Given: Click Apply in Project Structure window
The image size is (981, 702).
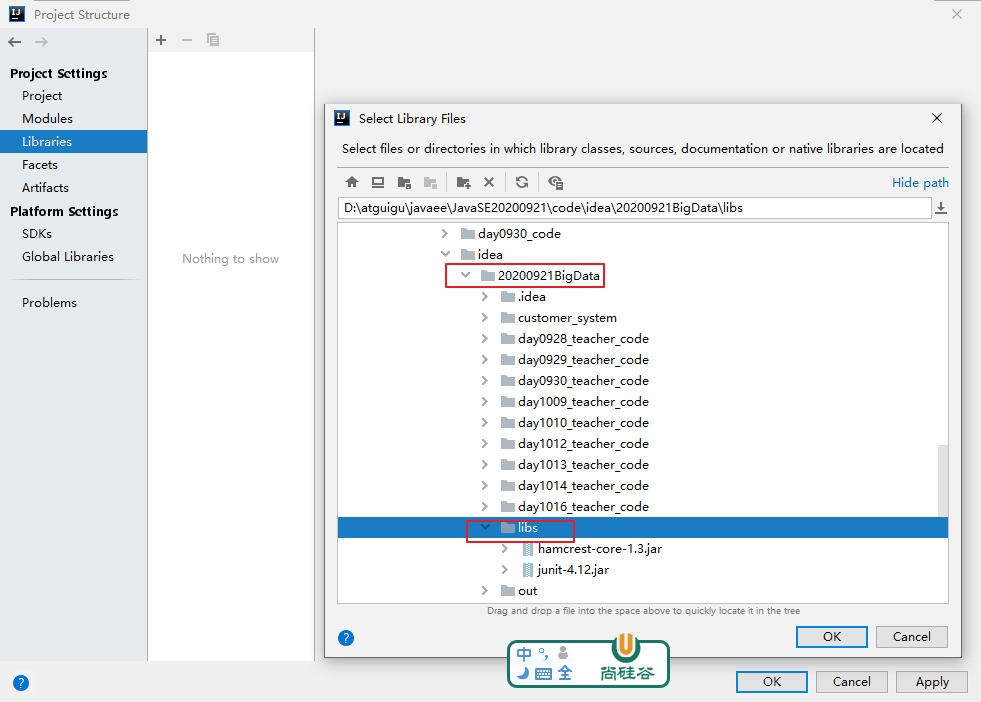Looking at the screenshot, I should (932, 681).
